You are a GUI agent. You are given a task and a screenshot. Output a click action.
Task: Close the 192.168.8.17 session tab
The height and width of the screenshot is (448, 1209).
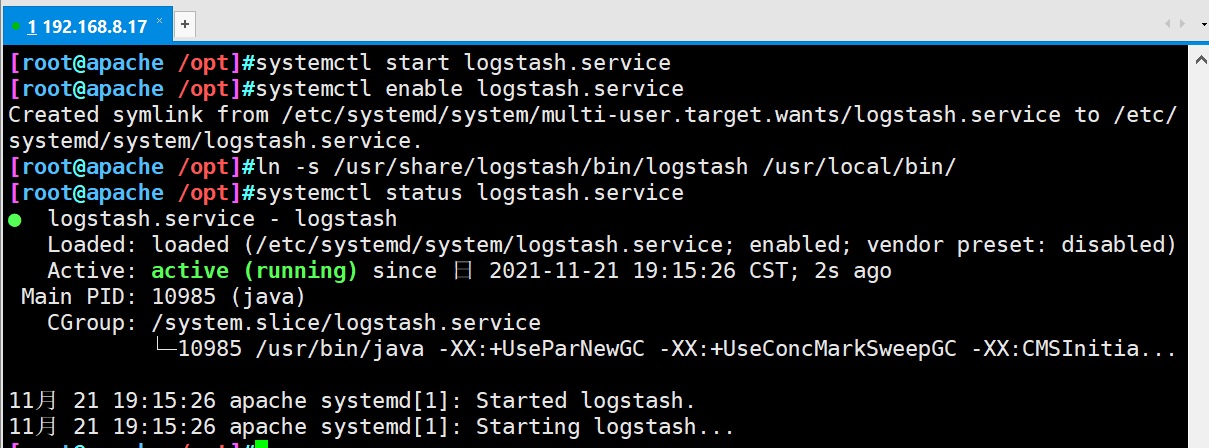pos(160,20)
